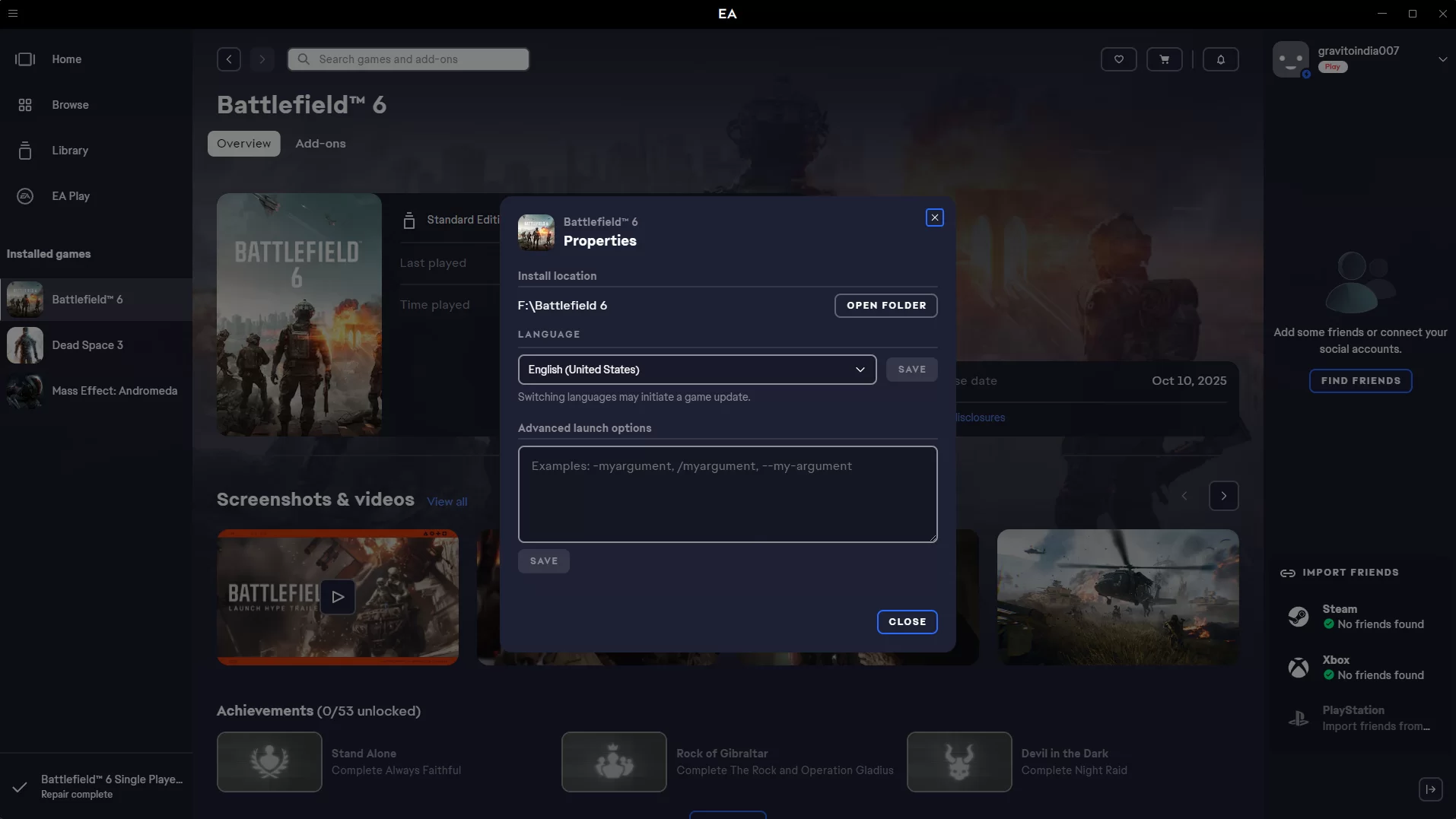Switch to the Add-ons tab
Viewport: 1456px width, 819px height.
tap(320, 144)
